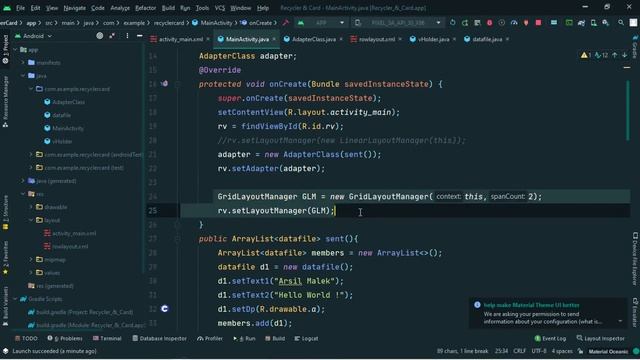
Task: Open the Pixel 3A device selector dropdown
Action: [x=398, y=23]
